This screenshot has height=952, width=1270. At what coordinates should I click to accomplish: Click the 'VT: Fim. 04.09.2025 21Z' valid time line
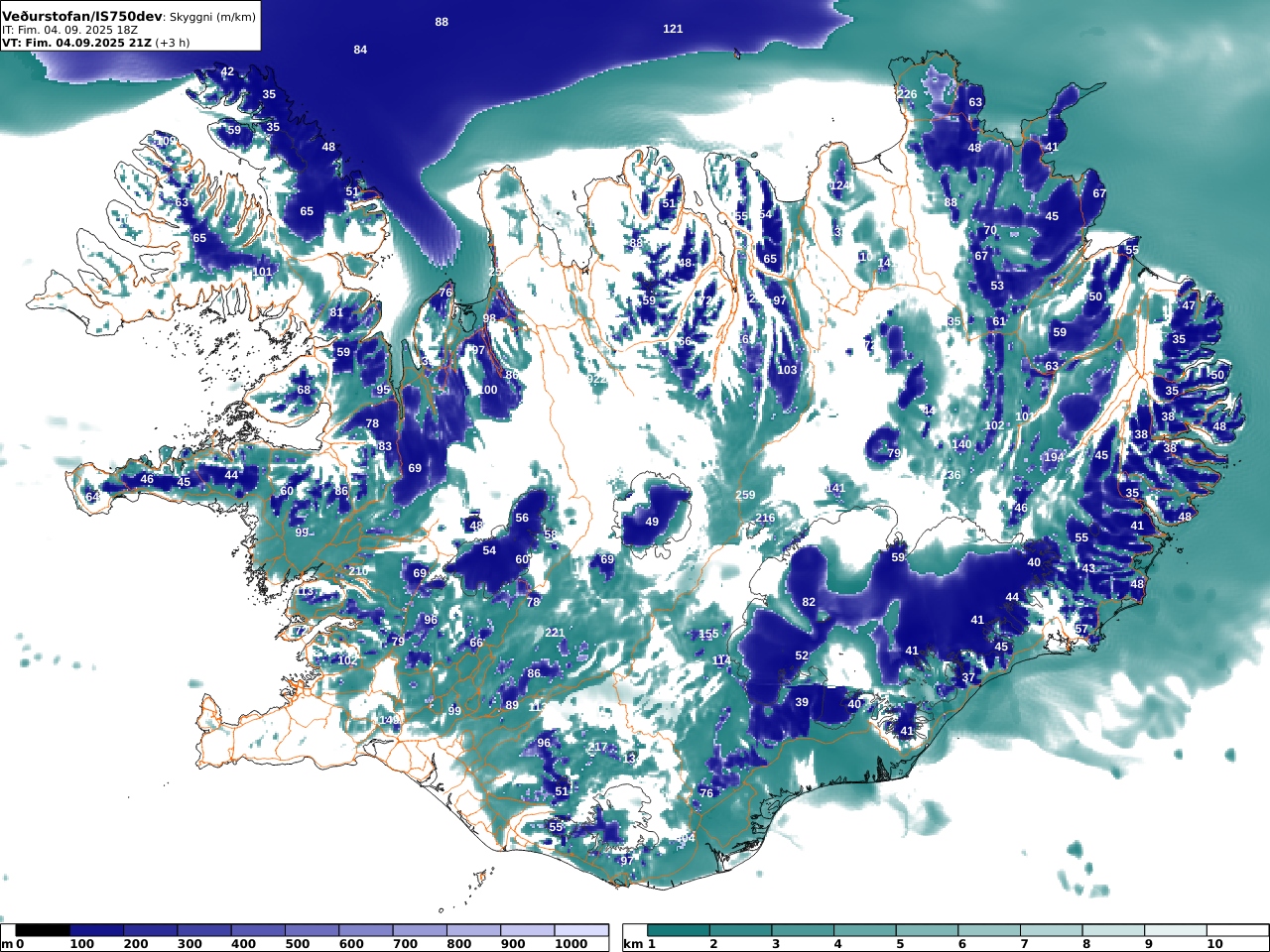pos(76,43)
